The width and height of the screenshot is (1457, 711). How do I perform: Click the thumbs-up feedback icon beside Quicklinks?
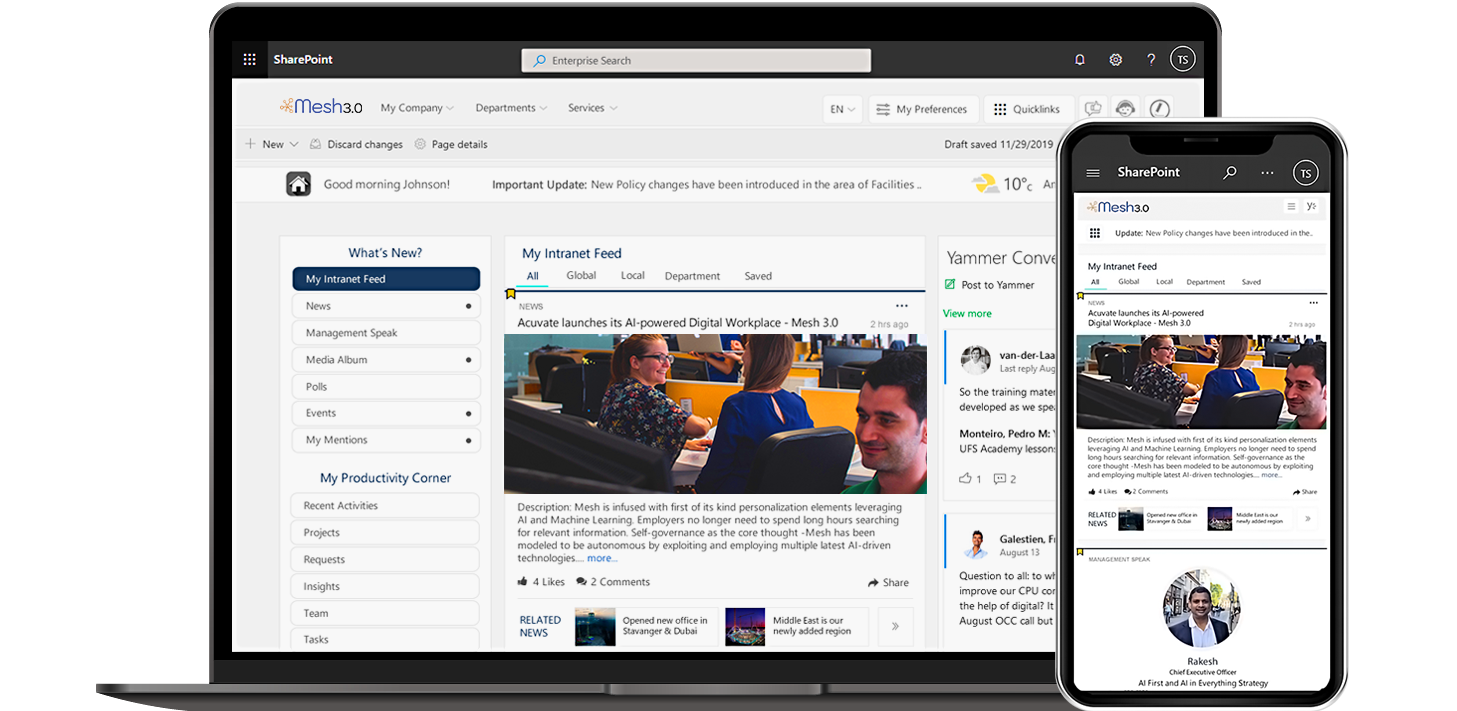pyautogui.click(x=1093, y=109)
